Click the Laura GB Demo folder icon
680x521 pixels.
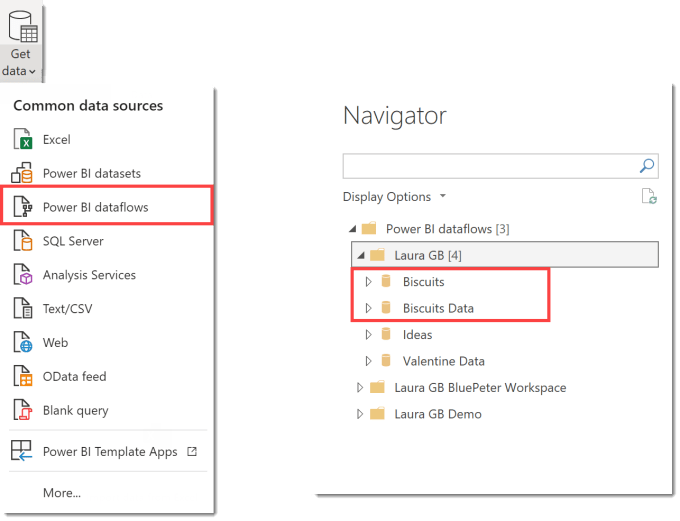tap(377, 413)
